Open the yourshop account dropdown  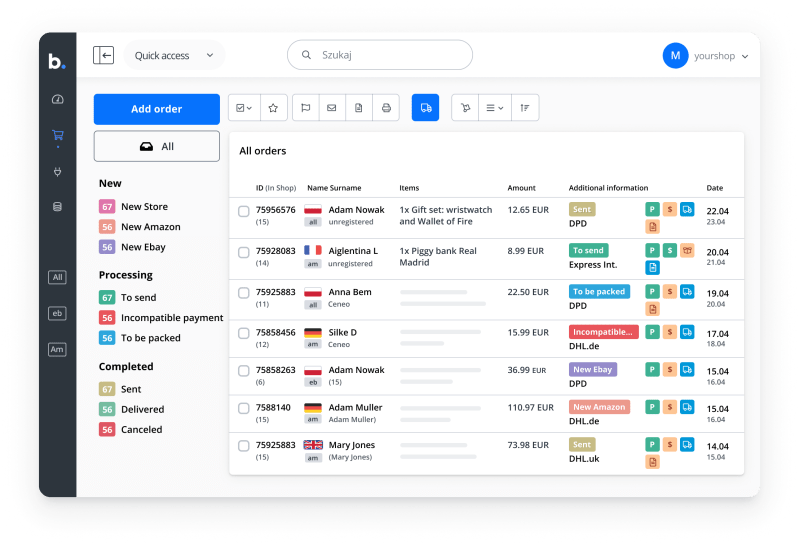coord(721,56)
